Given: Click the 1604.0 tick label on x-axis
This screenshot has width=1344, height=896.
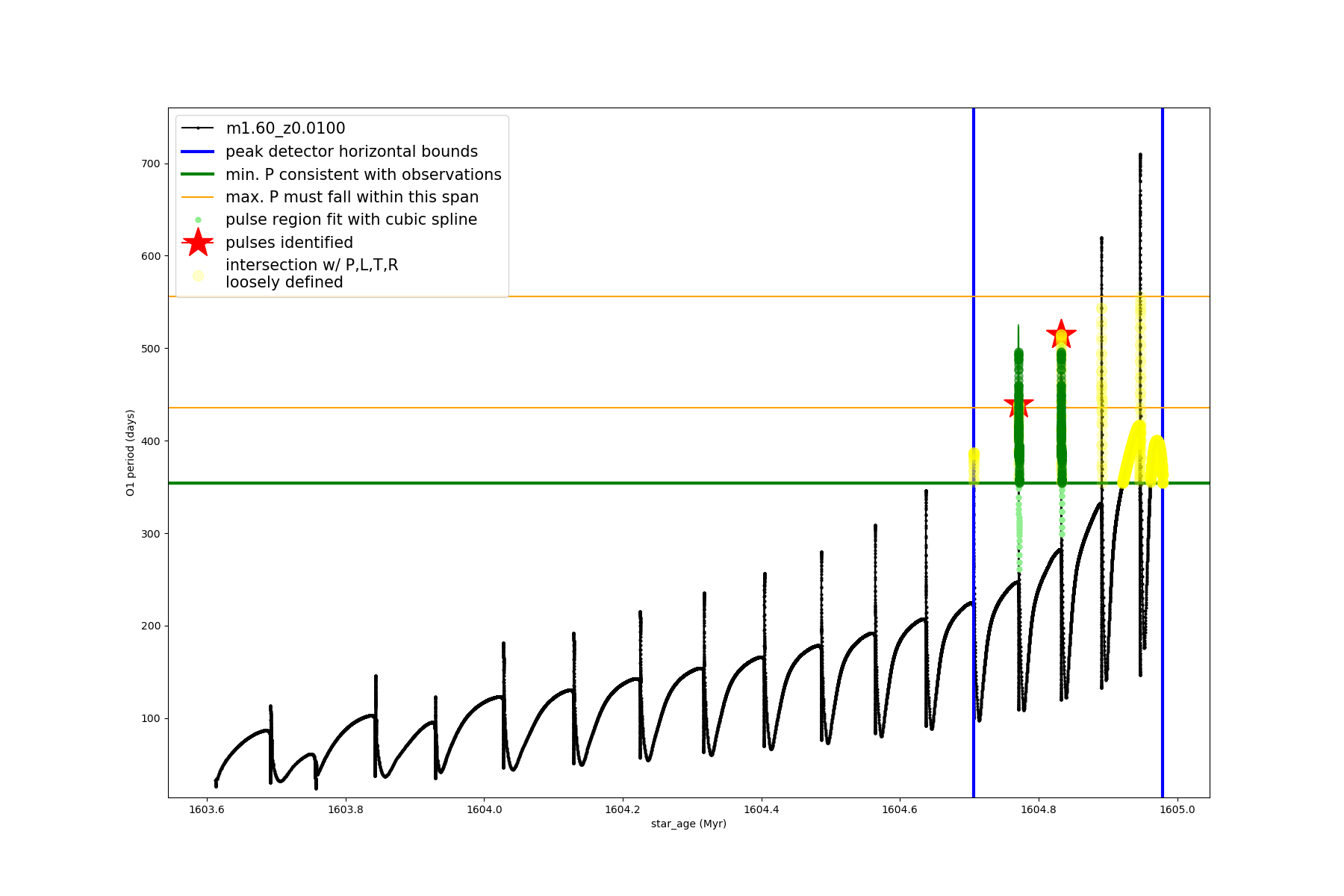Looking at the screenshot, I should (x=484, y=809).
